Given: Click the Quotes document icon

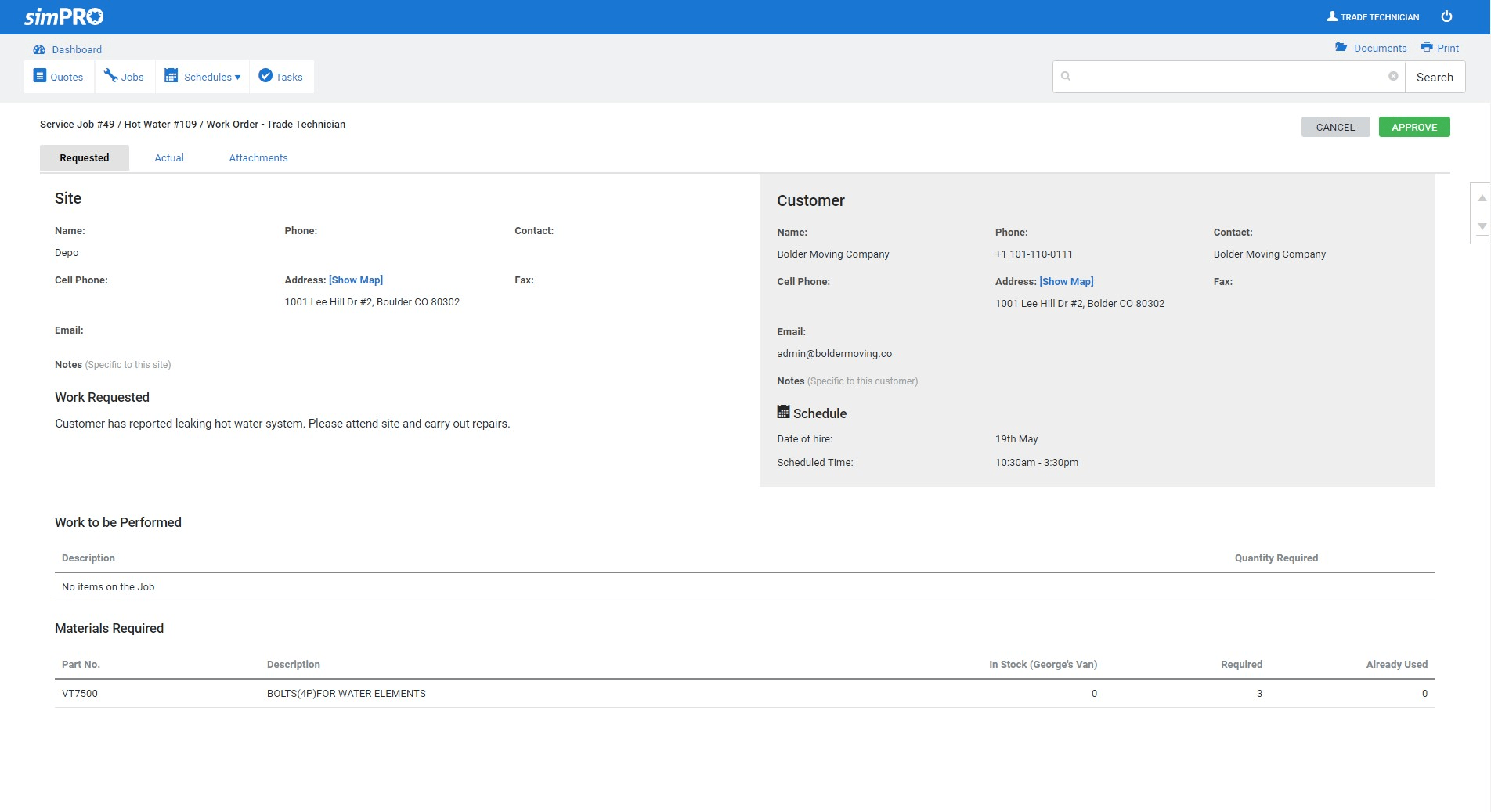Looking at the screenshot, I should point(40,76).
